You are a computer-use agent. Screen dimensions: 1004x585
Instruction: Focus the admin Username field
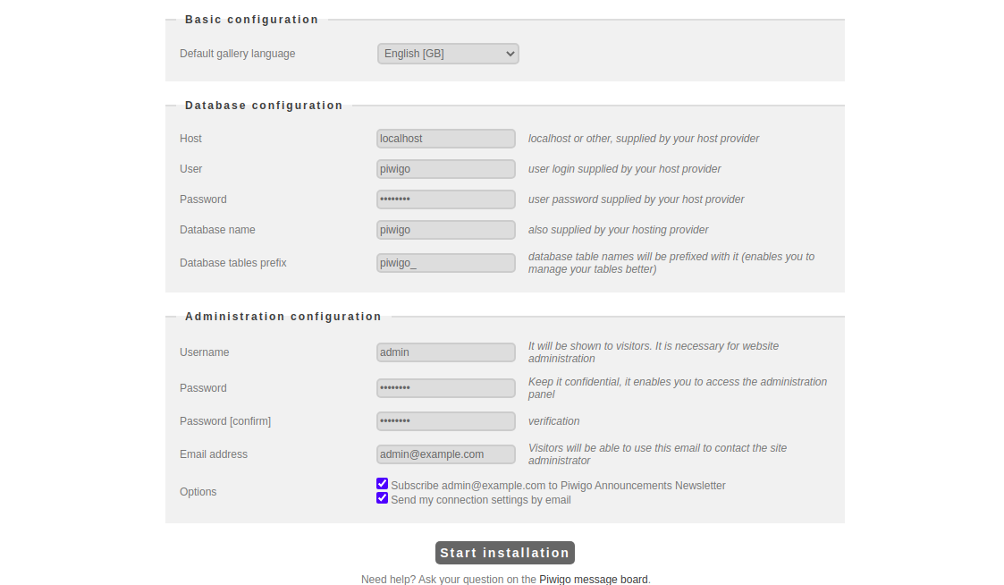446,352
